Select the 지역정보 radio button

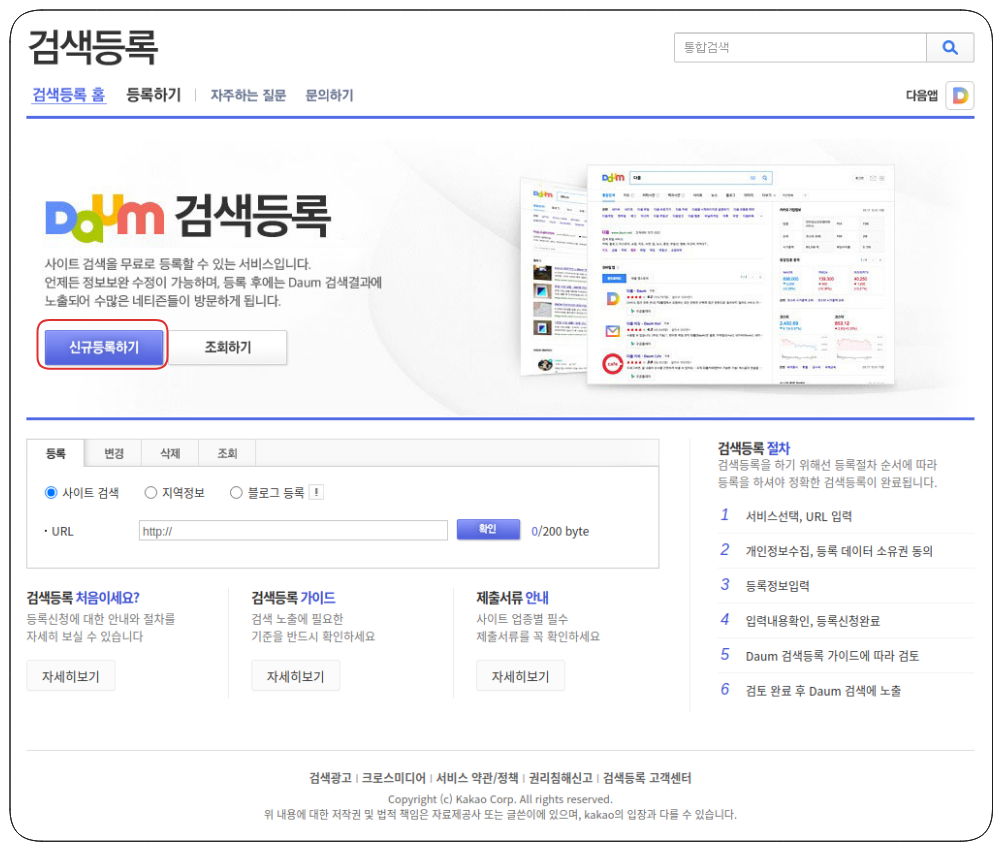click(151, 493)
